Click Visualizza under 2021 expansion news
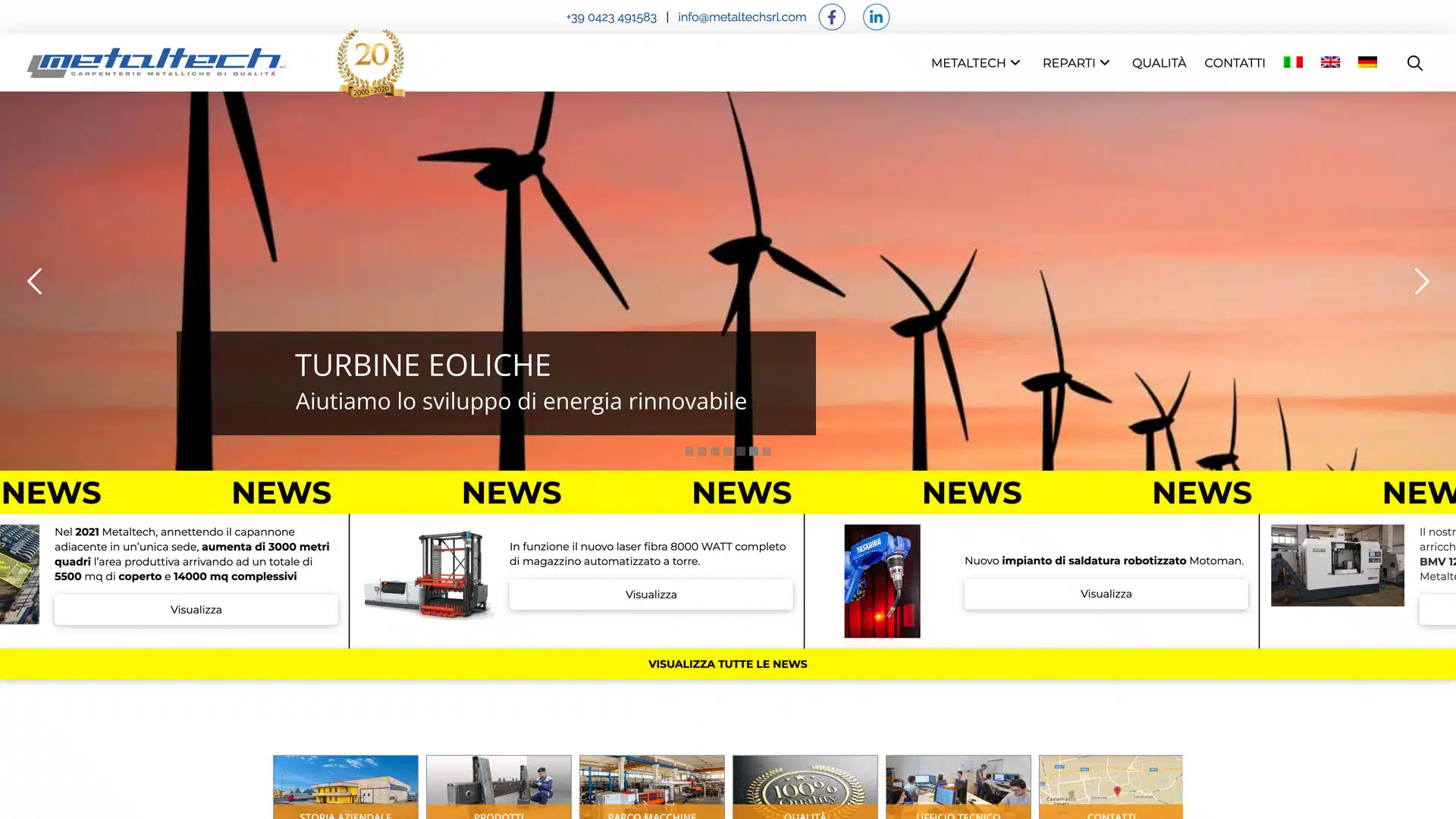The width and height of the screenshot is (1456, 819). (x=196, y=610)
